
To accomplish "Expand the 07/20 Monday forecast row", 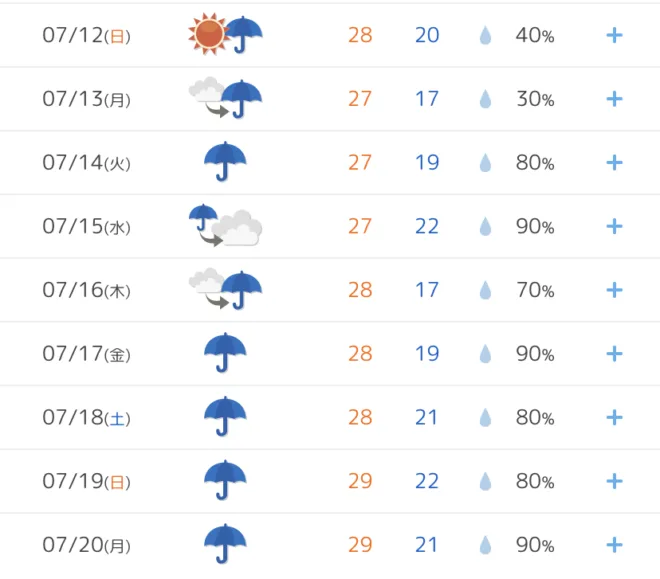I will 614,545.
